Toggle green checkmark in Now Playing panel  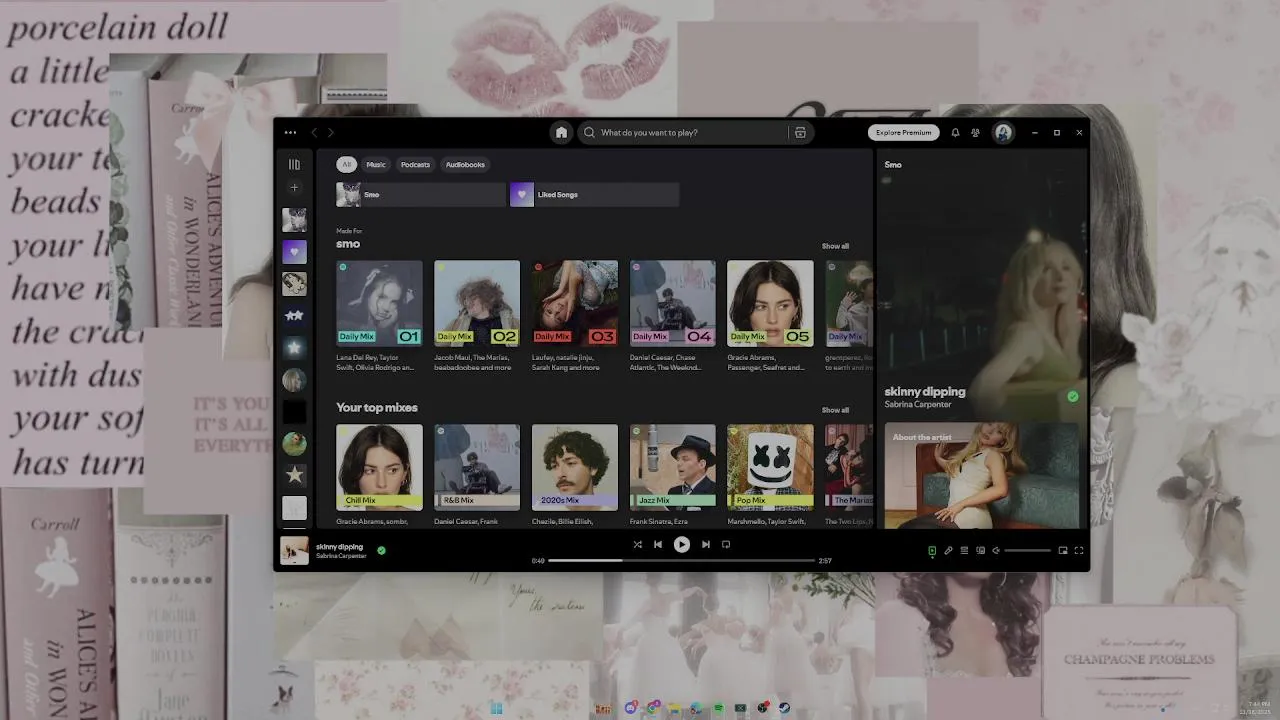pos(1073,397)
